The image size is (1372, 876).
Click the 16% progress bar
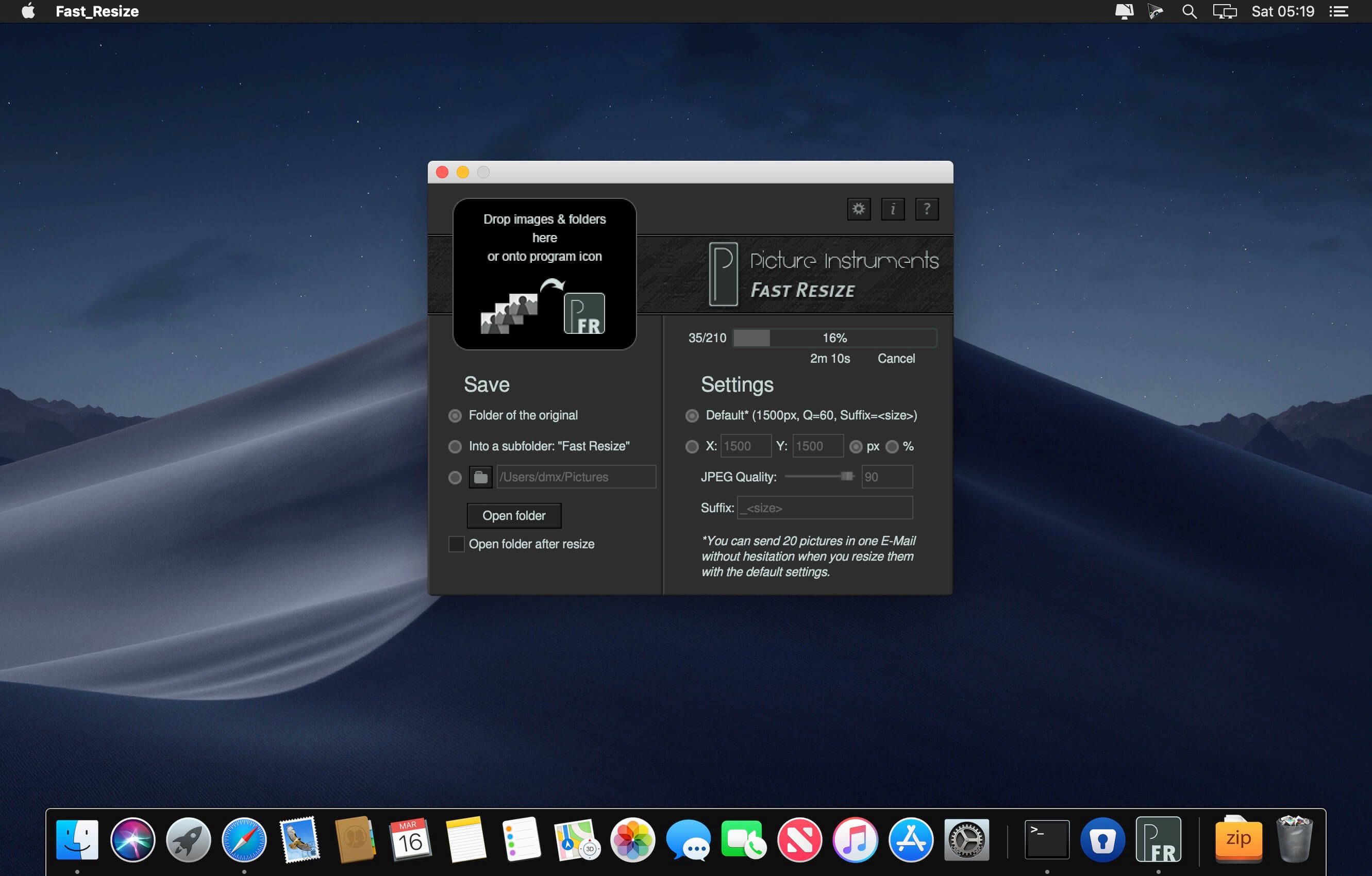tap(835, 338)
